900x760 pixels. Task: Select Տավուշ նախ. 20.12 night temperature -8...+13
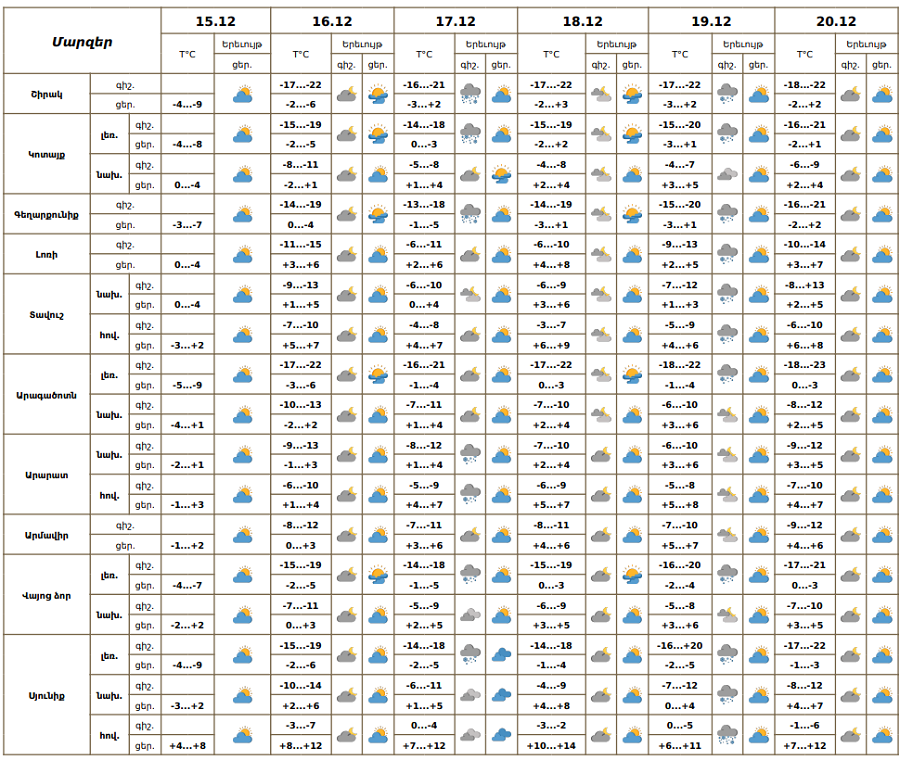pos(804,285)
